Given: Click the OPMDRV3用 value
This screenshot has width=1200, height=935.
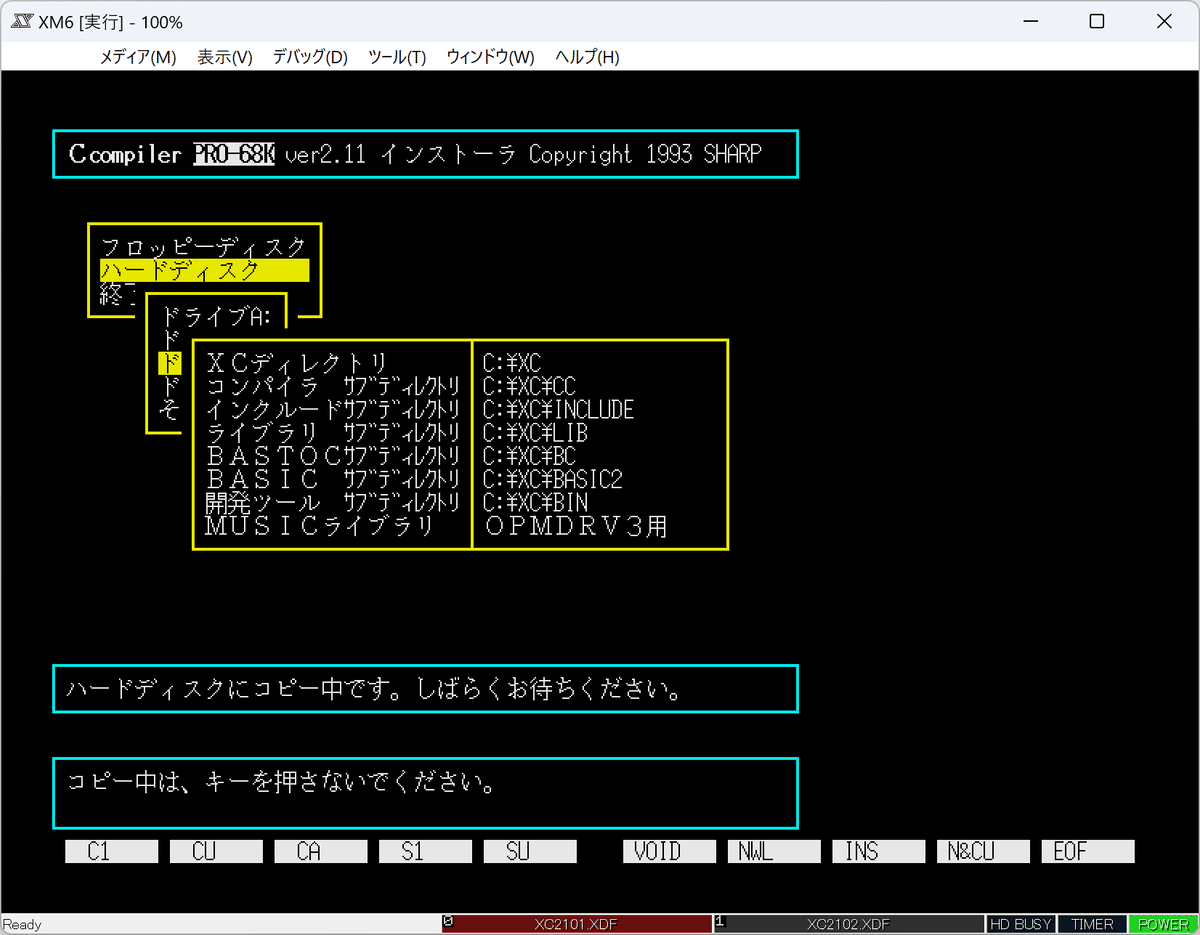Looking at the screenshot, I should coord(576,527).
